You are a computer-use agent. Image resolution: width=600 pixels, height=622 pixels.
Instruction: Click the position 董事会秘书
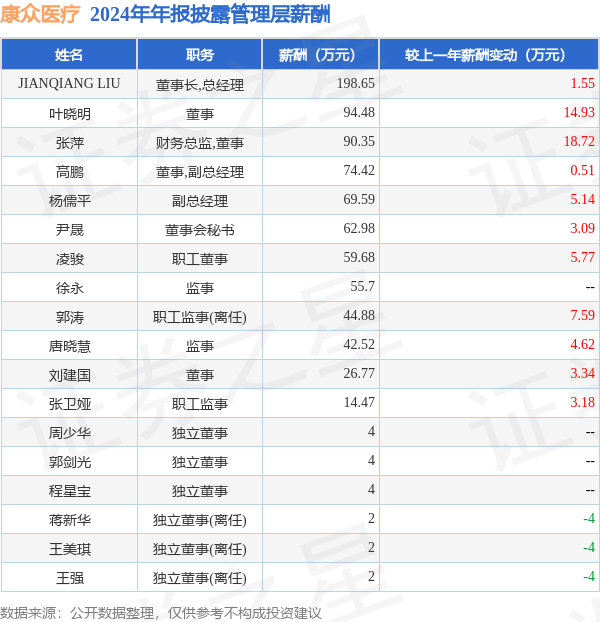pos(199,230)
